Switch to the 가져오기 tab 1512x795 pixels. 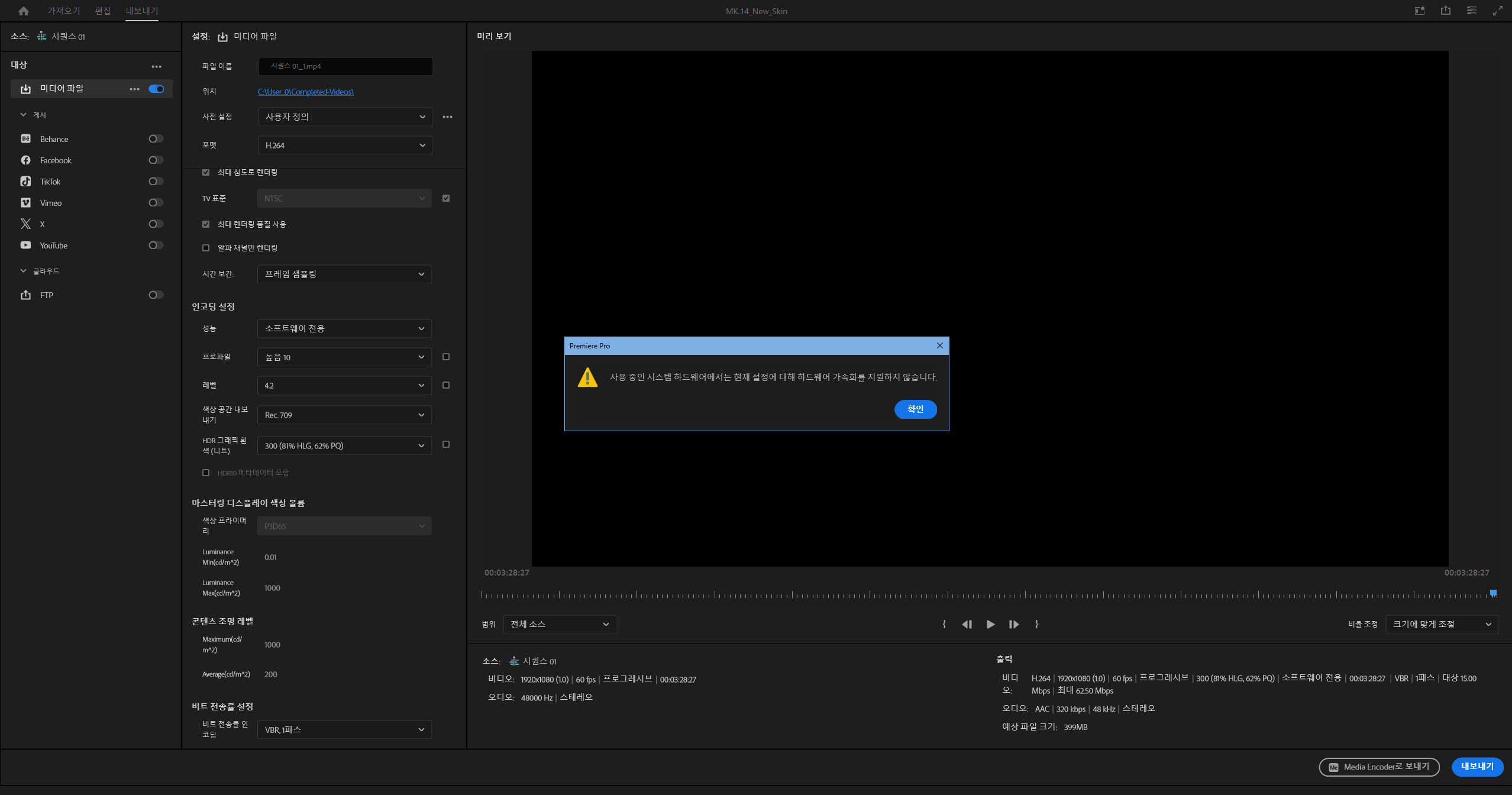(x=64, y=11)
